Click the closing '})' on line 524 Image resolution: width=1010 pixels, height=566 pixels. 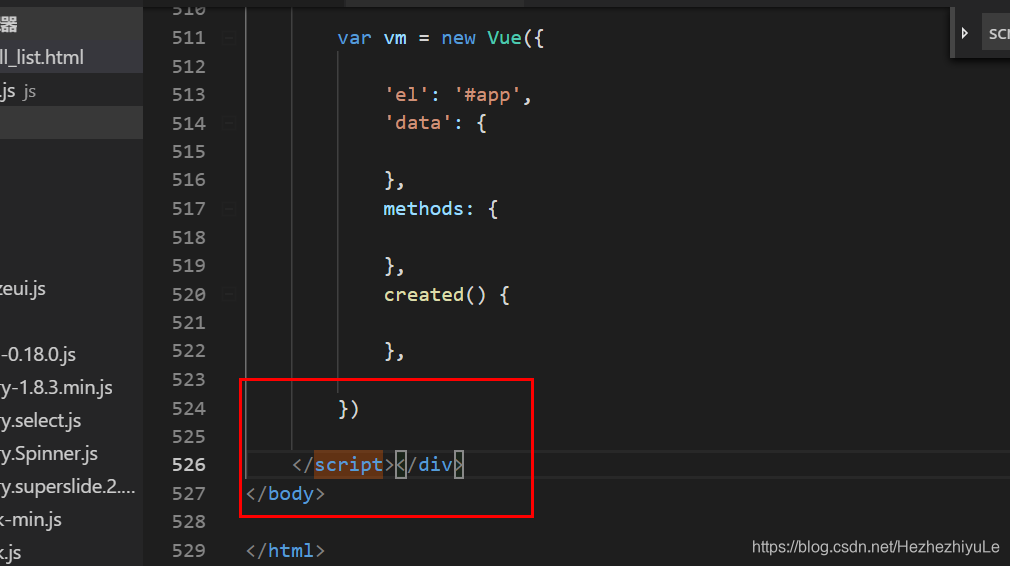[348, 409]
